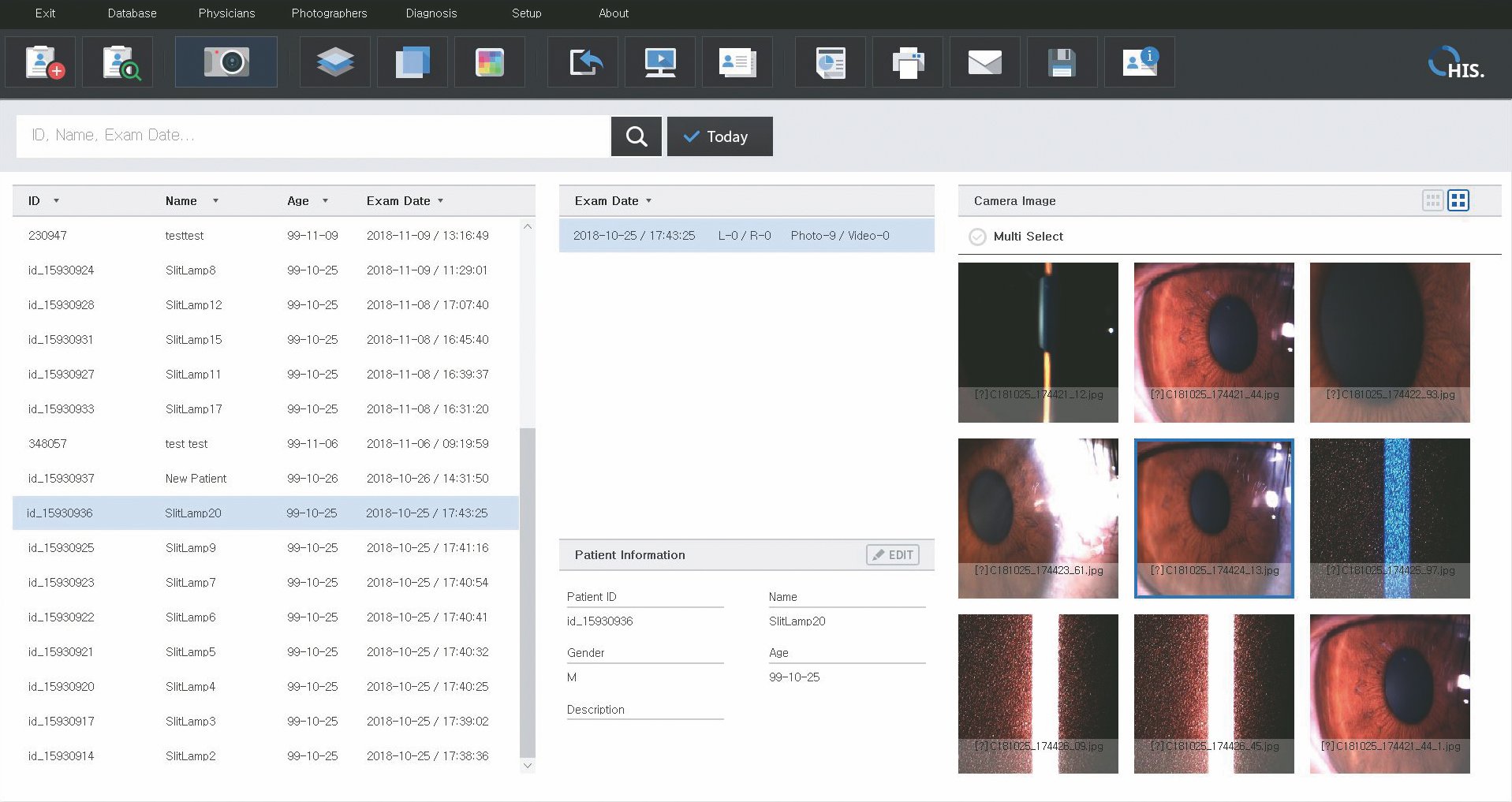
Task: Open the Physicians menu
Action: (x=226, y=13)
